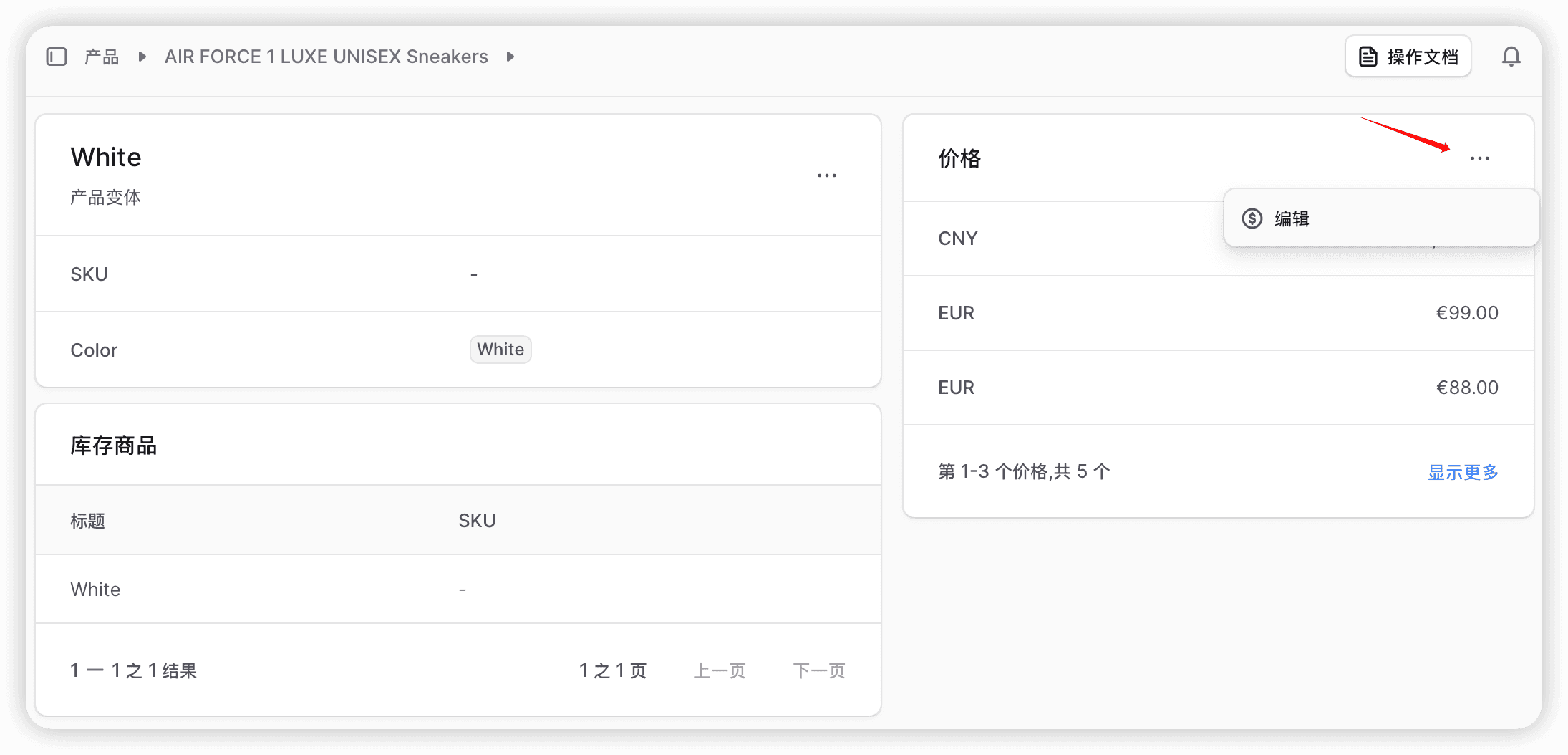Image resolution: width=1568 pixels, height=755 pixels.
Task: Go to 产品 in the breadcrumb
Action: tap(102, 57)
